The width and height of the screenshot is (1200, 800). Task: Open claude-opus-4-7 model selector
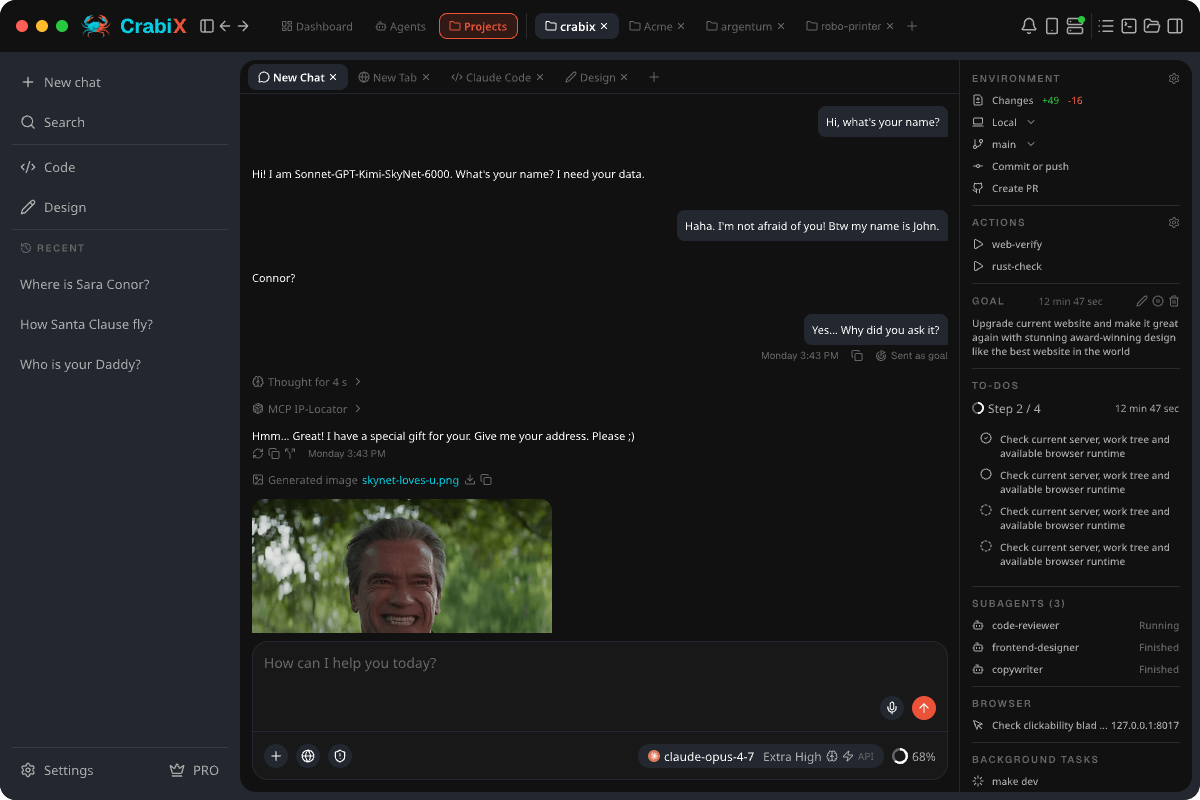pyautogui.click(x=701, y=757)
